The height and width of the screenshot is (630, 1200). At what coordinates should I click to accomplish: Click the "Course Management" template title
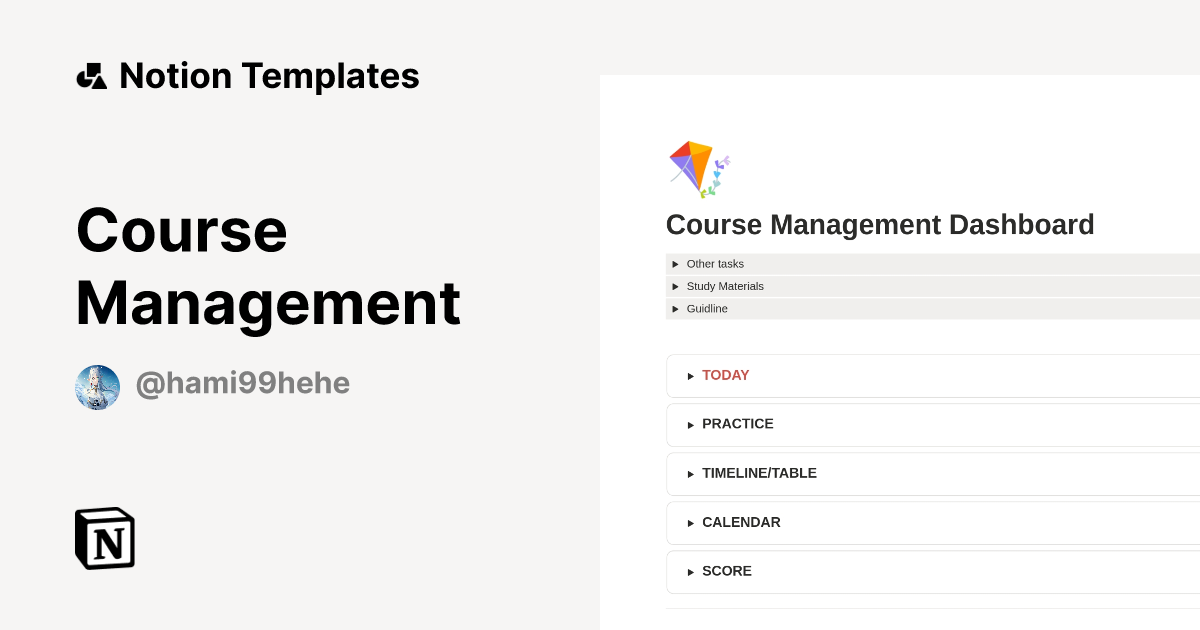coord(268,267)
